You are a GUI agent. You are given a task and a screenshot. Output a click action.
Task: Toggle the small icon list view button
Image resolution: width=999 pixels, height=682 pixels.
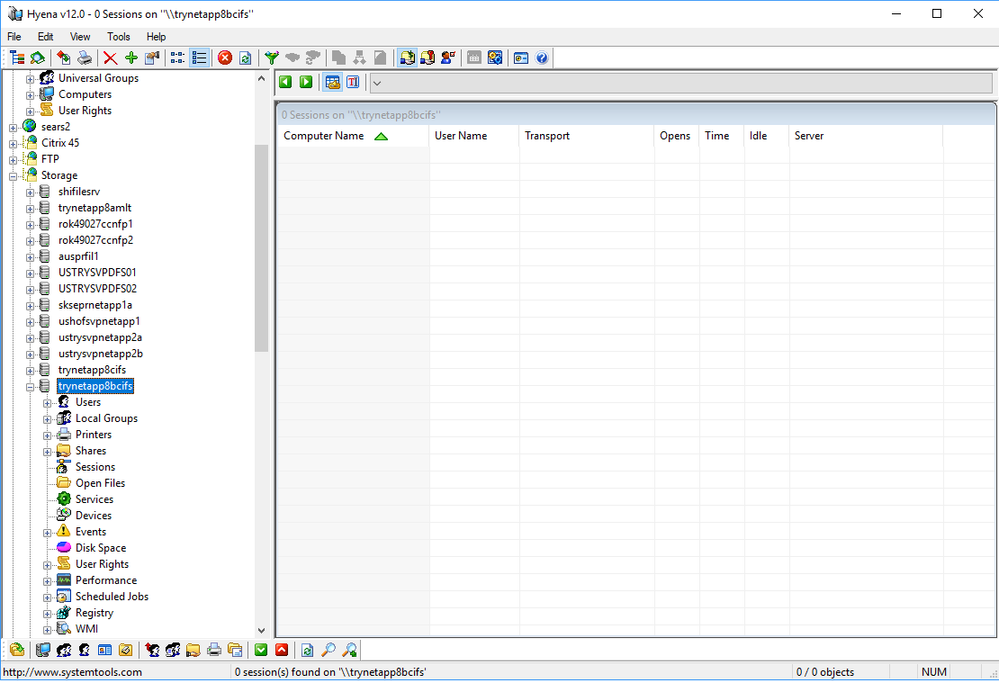tap(178, 58)
